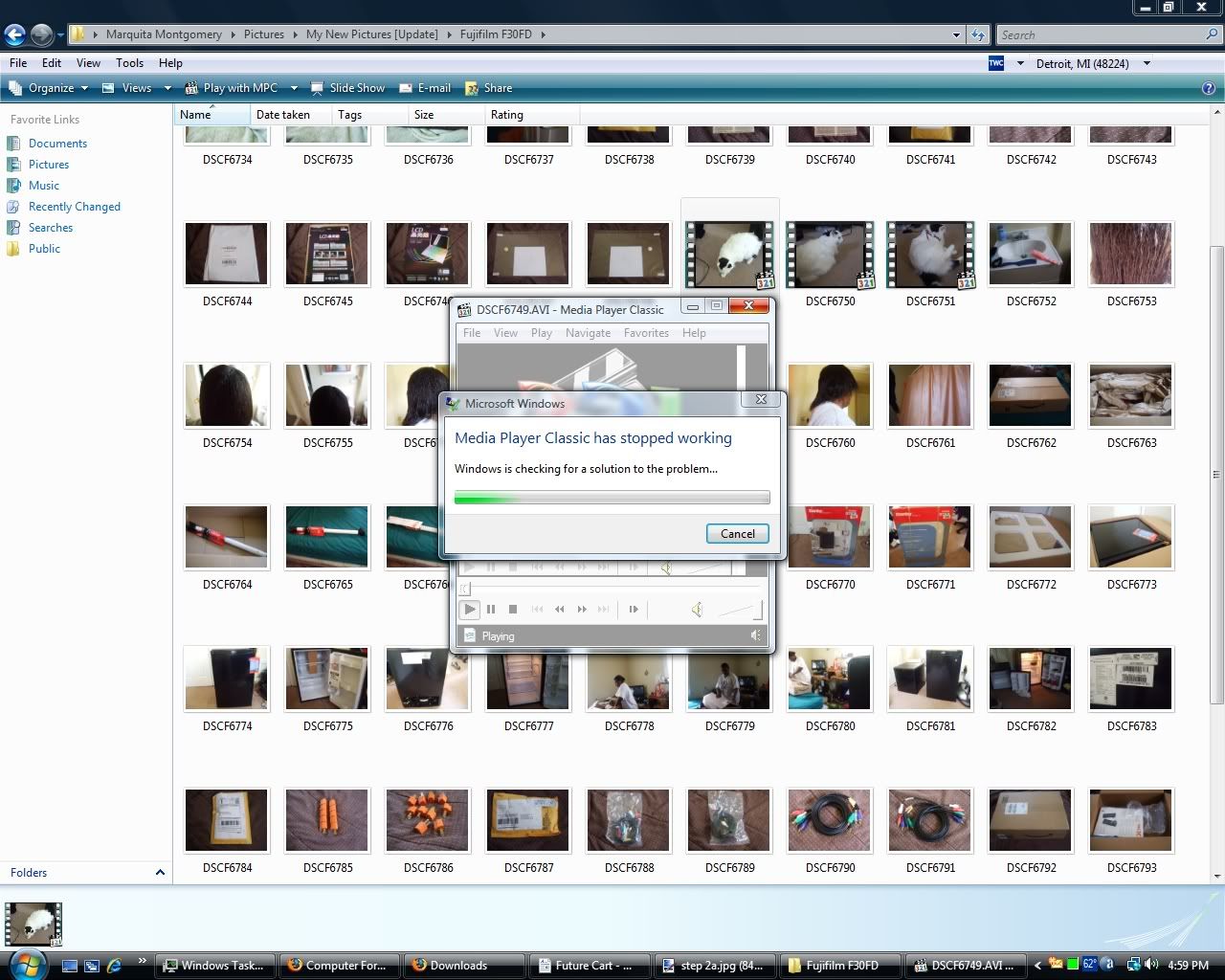Click Play in Media Player Classic controls
1225x980 pixels.
(469, 609)
